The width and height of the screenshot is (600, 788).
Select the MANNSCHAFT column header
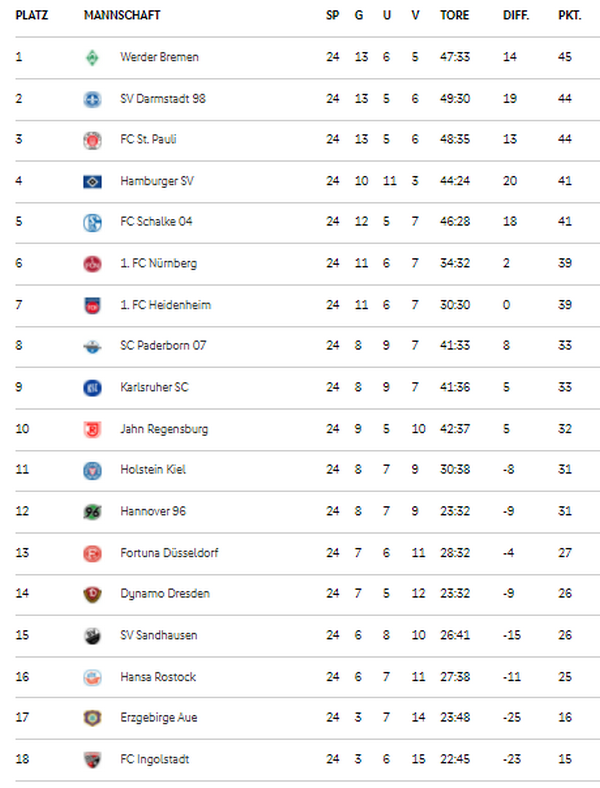[x=122, y=16]
